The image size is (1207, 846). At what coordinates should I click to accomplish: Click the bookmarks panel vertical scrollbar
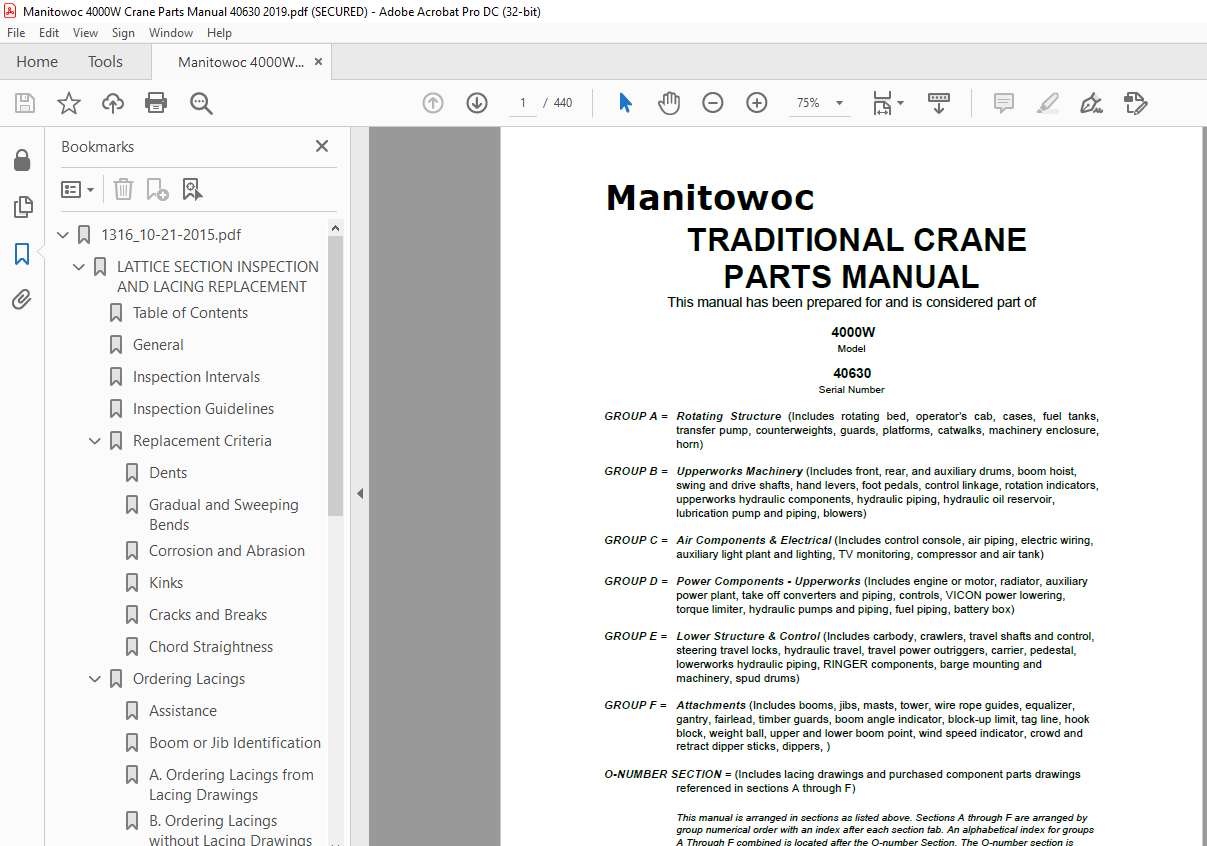[x=336, y=376]
